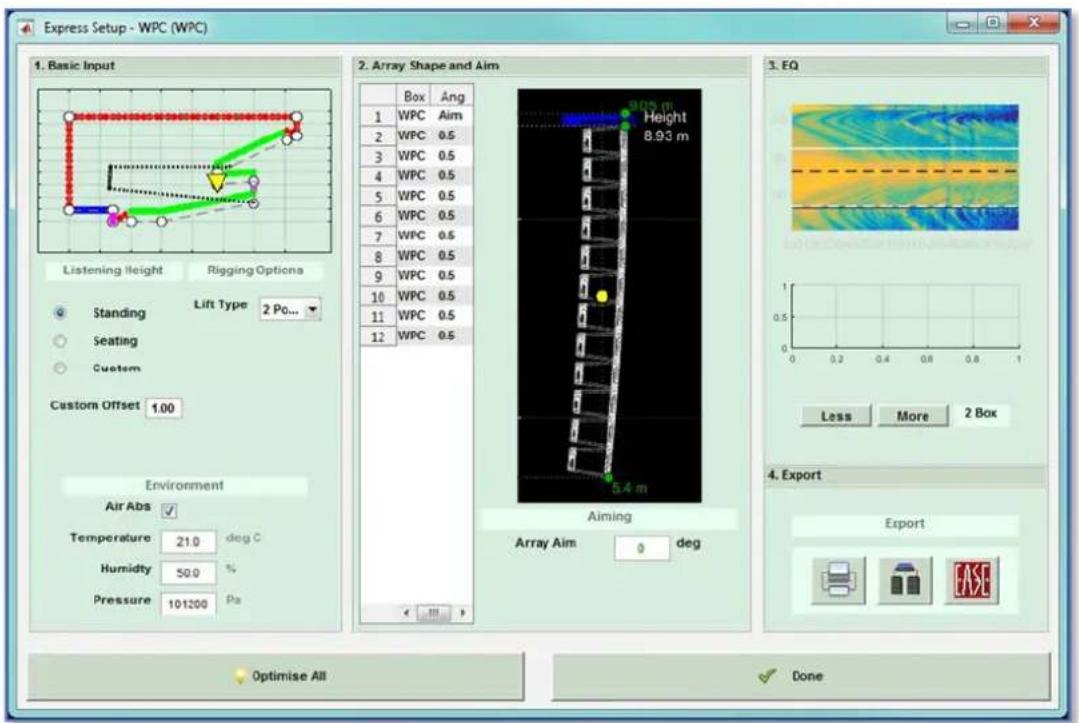The height and width of the screenshot is (723, 1079).
Task: Click the Array Aim degrees field
Action: coord(641,548)
